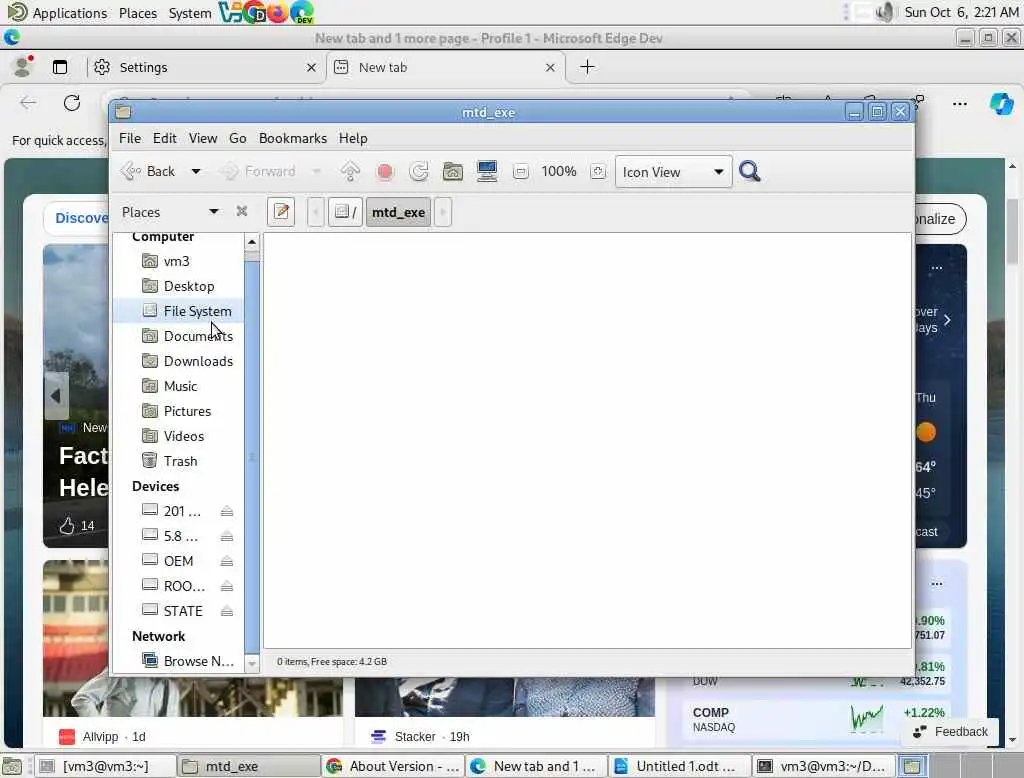Image resolution: width=1024 pixels, height=778 pixels.
Task: Click the red Stop loading icon
Action: coord(385,172)
